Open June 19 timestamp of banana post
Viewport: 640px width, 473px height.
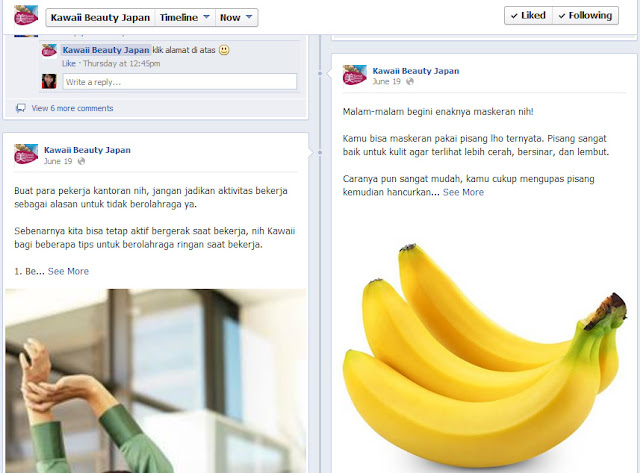[x=386, y=82]
